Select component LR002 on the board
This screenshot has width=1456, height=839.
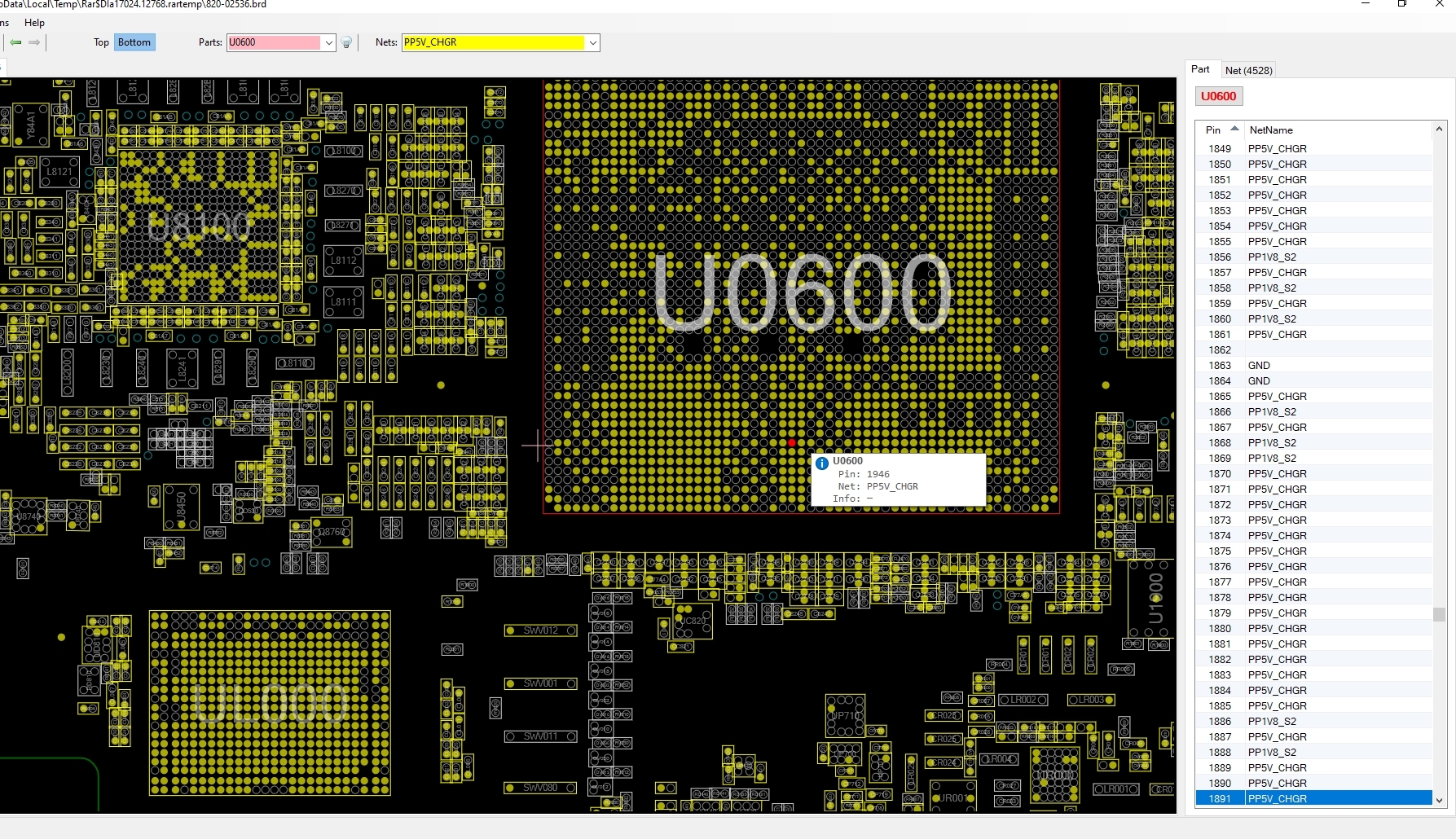(x=1023, y=700)
